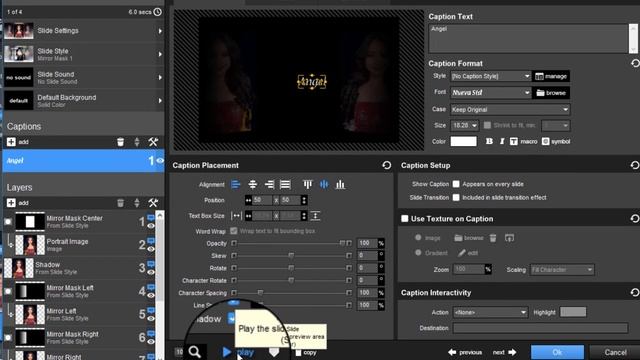
Task: Insert a symbol into caption
Action: (x=556, y=141)
